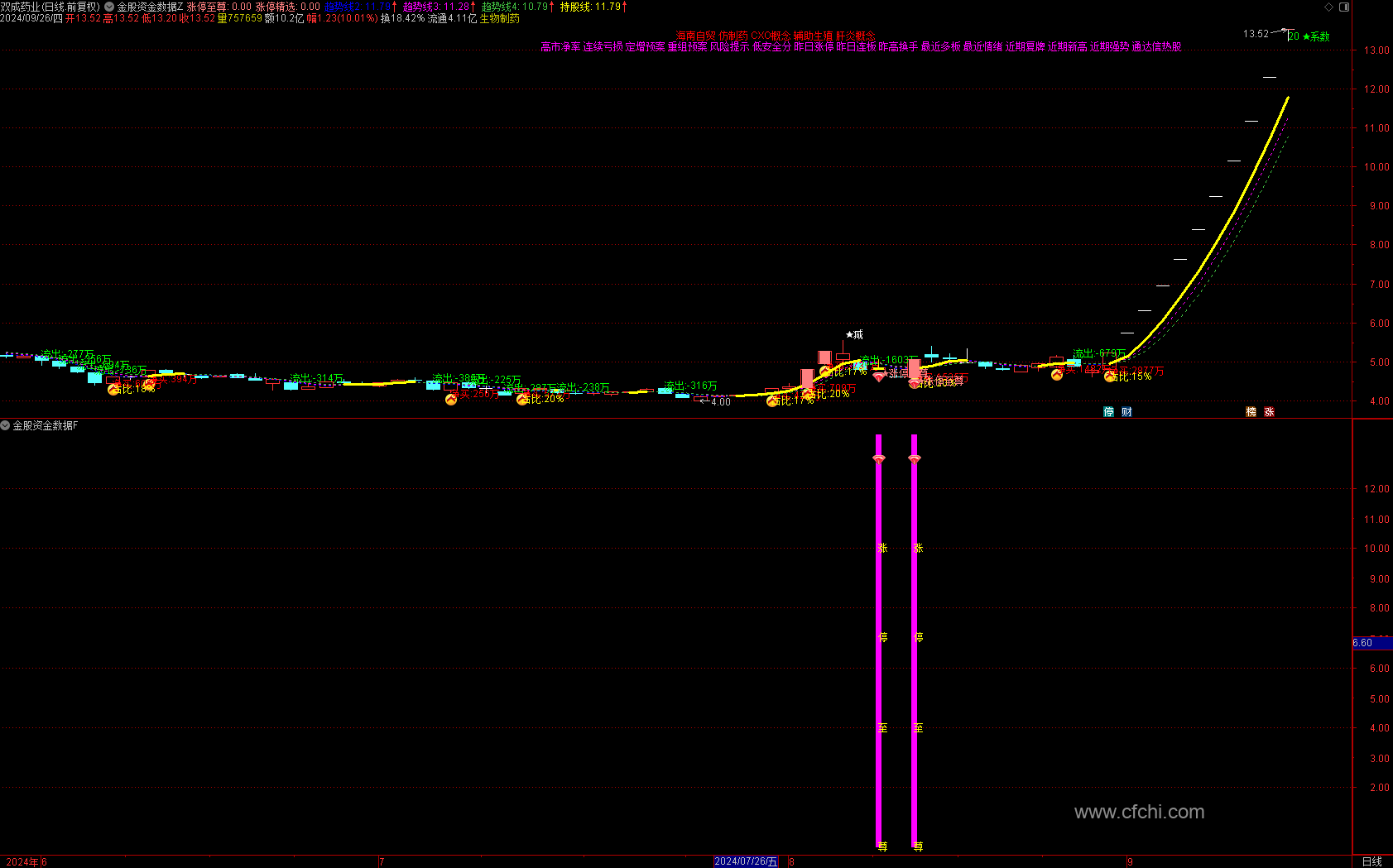
Task: Click the 最近多板 label
Action: coord(940,47)
